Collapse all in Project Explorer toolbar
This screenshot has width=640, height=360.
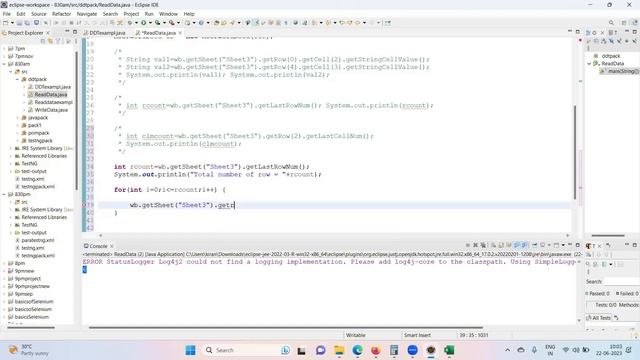tap(43, 41)
